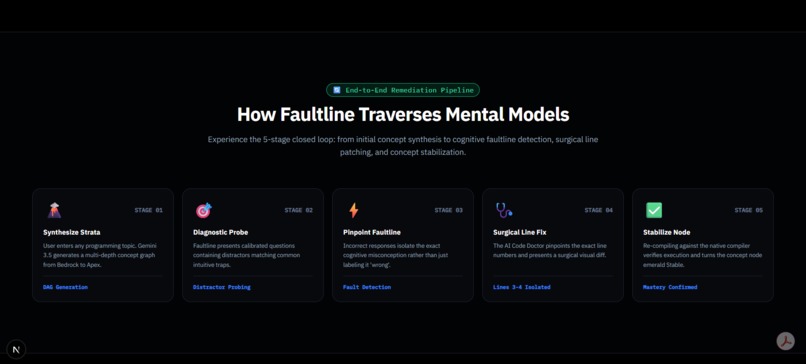
Task: Click the green checkmark icon on Stabilize Node card
Action: click(654, 210)
